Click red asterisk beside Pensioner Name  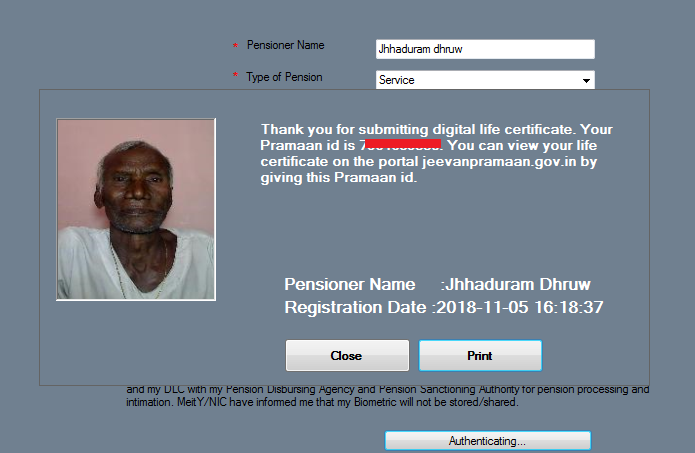pyautogui.click(x=235, y=45)
